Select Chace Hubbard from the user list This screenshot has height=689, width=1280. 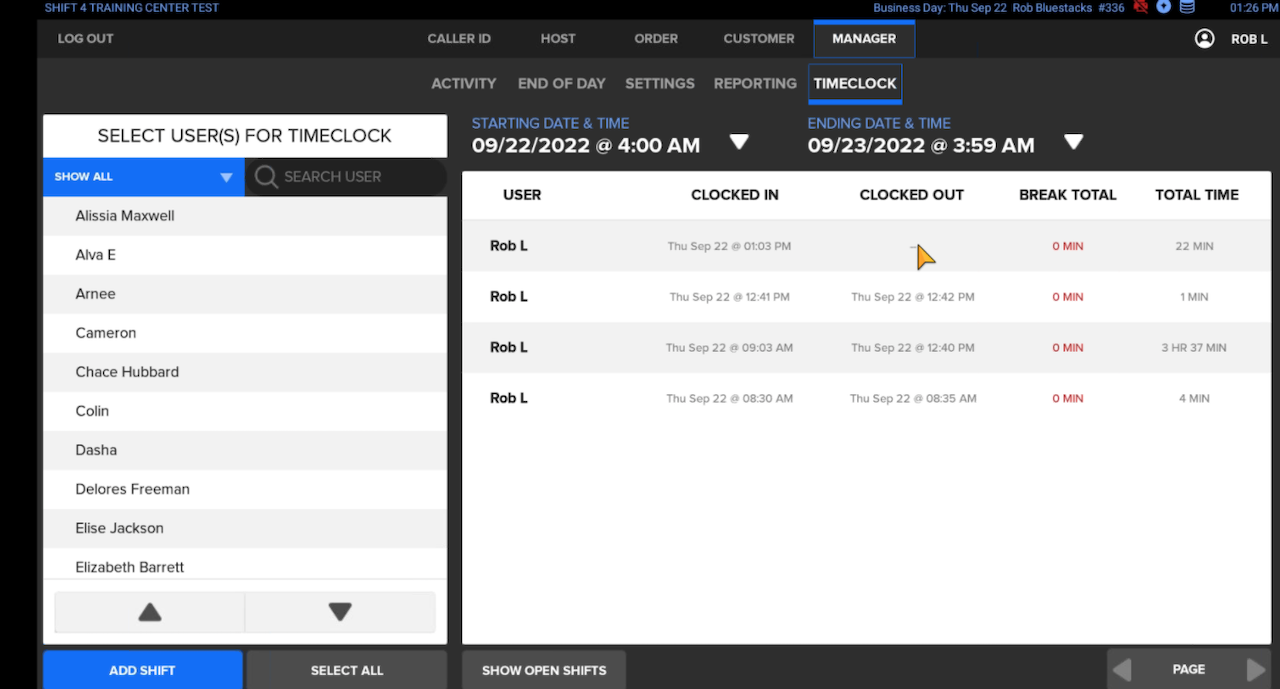127,371
